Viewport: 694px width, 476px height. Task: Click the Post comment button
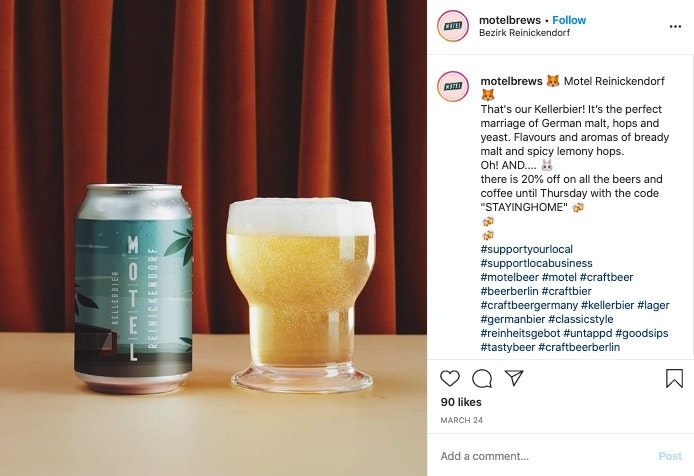670,456
